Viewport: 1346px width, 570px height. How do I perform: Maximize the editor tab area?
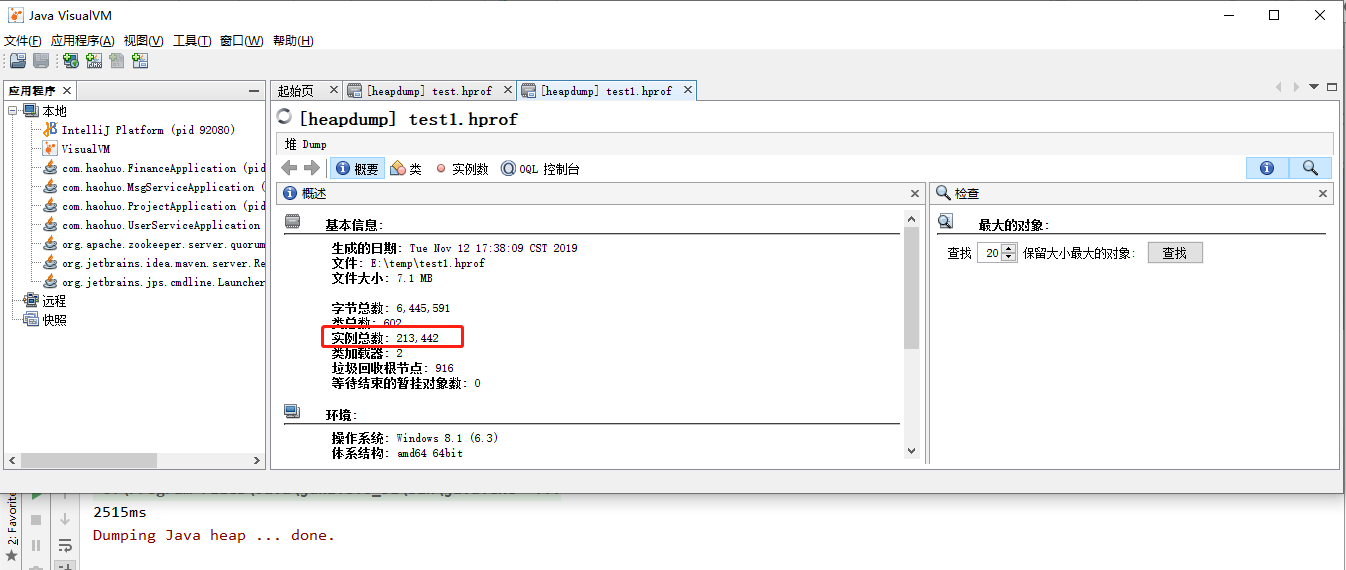(x=1332, y=87)
